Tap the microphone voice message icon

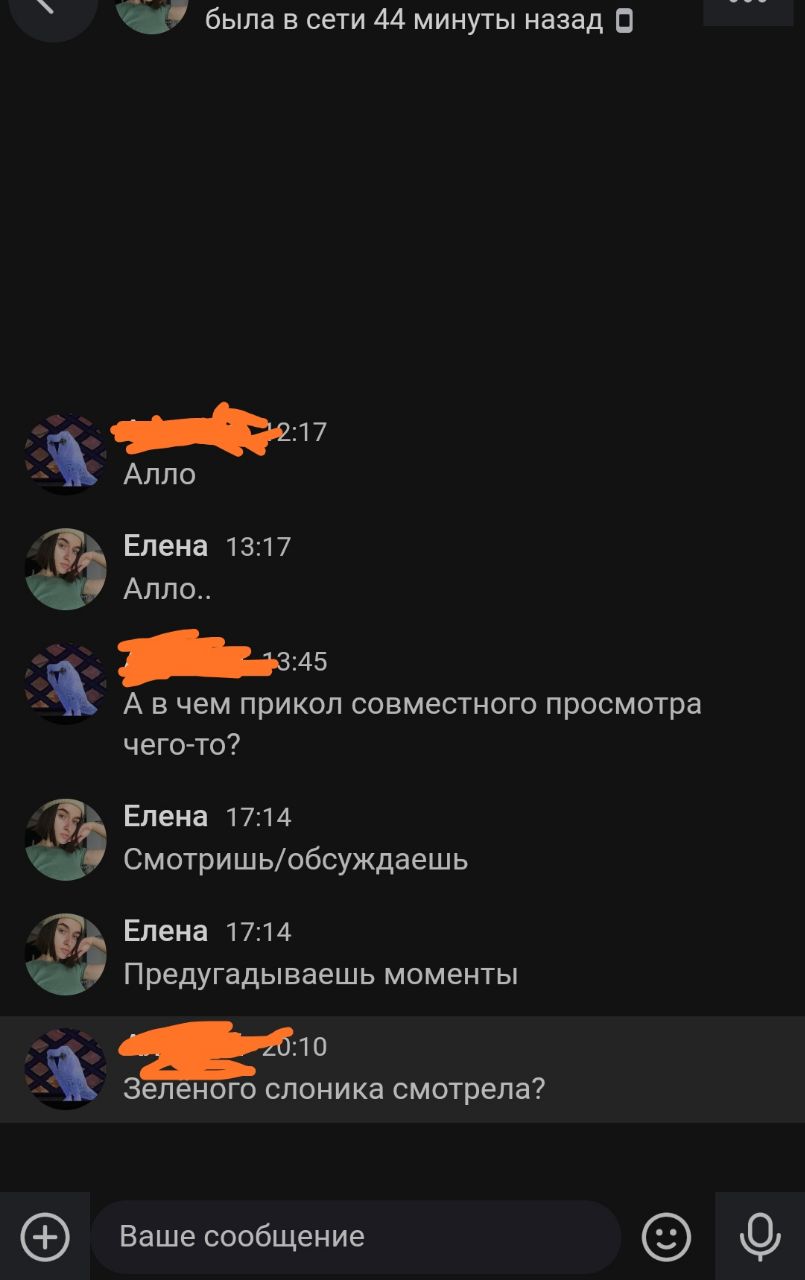pos(760,1237)
